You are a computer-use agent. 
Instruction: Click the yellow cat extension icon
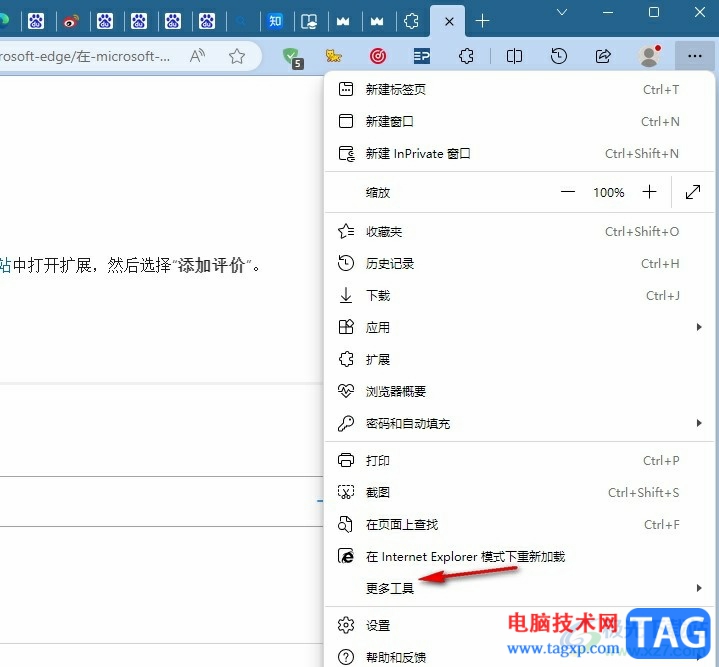point(333,56)
